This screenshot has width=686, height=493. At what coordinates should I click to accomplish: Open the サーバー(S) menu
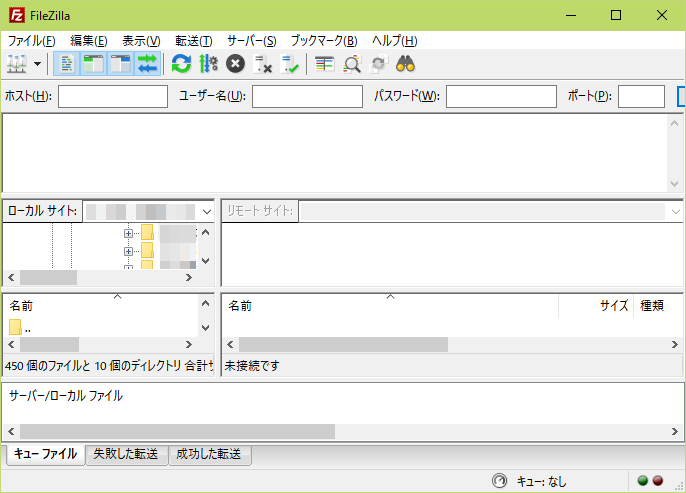pos(252,41)
